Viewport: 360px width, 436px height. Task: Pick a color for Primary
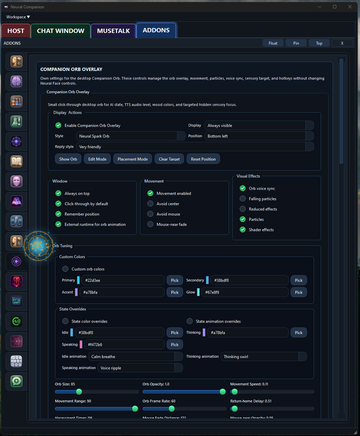[x=175, y=280]
